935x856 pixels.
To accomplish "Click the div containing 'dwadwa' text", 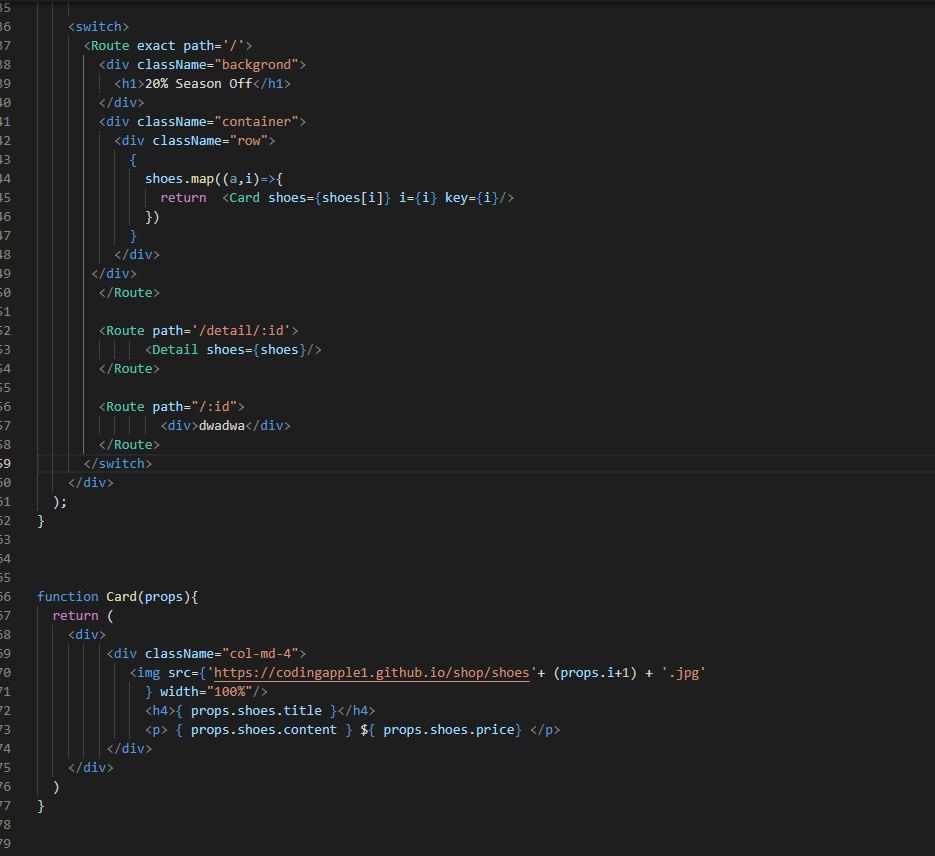I will click(224, 425).
